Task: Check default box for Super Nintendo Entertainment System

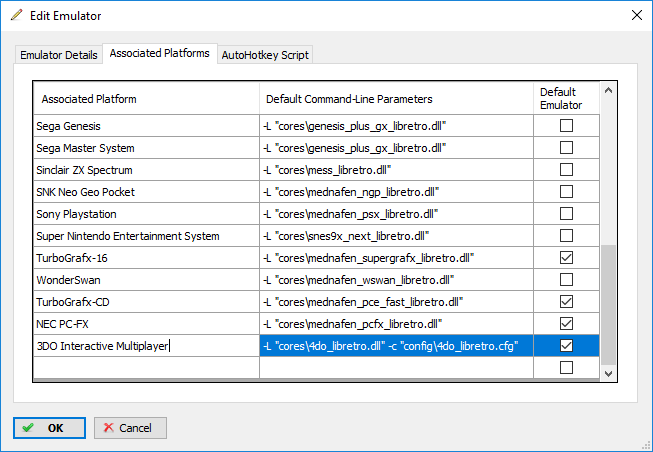Action: 566,235
